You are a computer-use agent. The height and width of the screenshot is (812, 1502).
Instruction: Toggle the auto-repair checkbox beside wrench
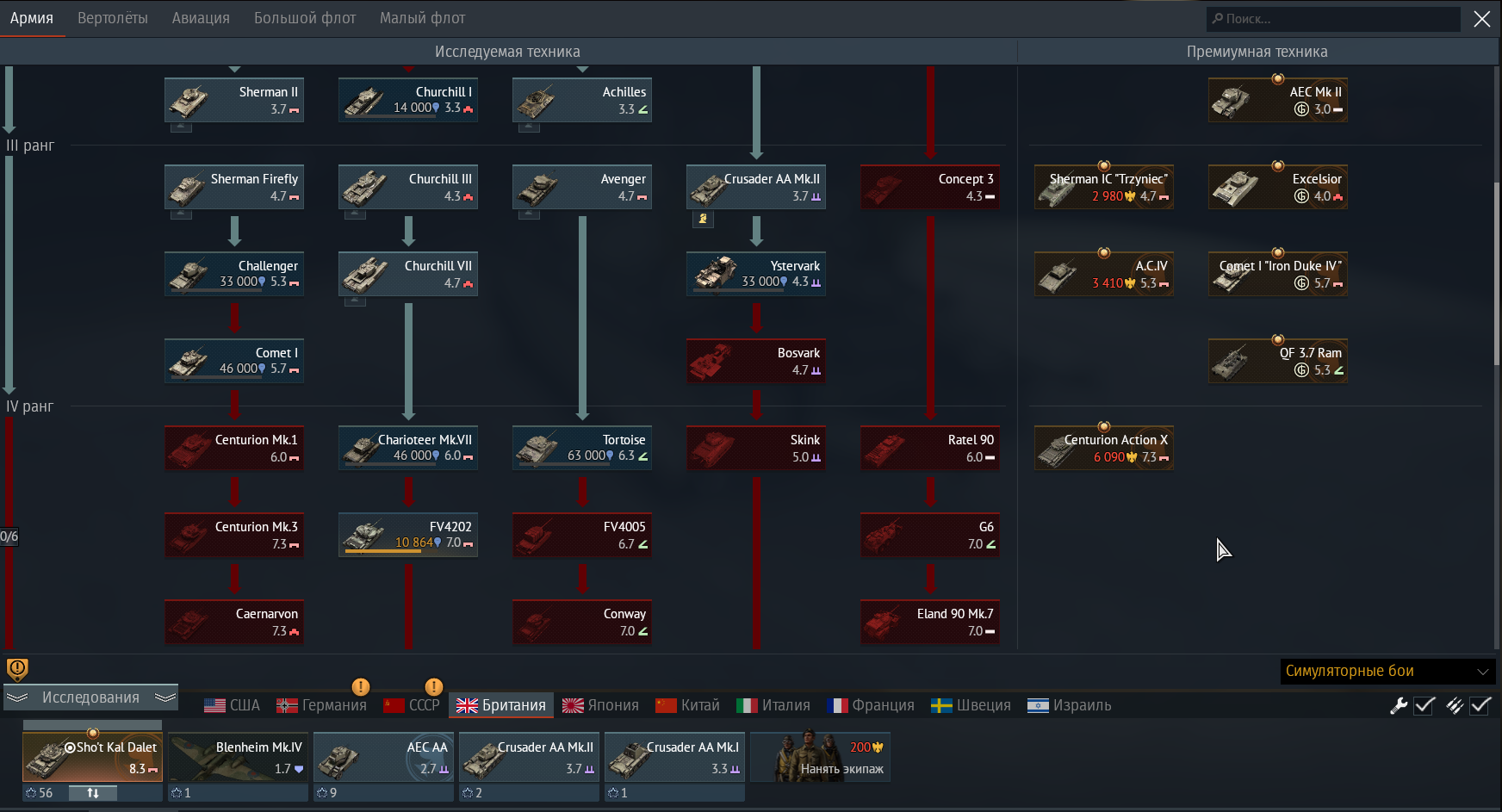coord(1425,705)
